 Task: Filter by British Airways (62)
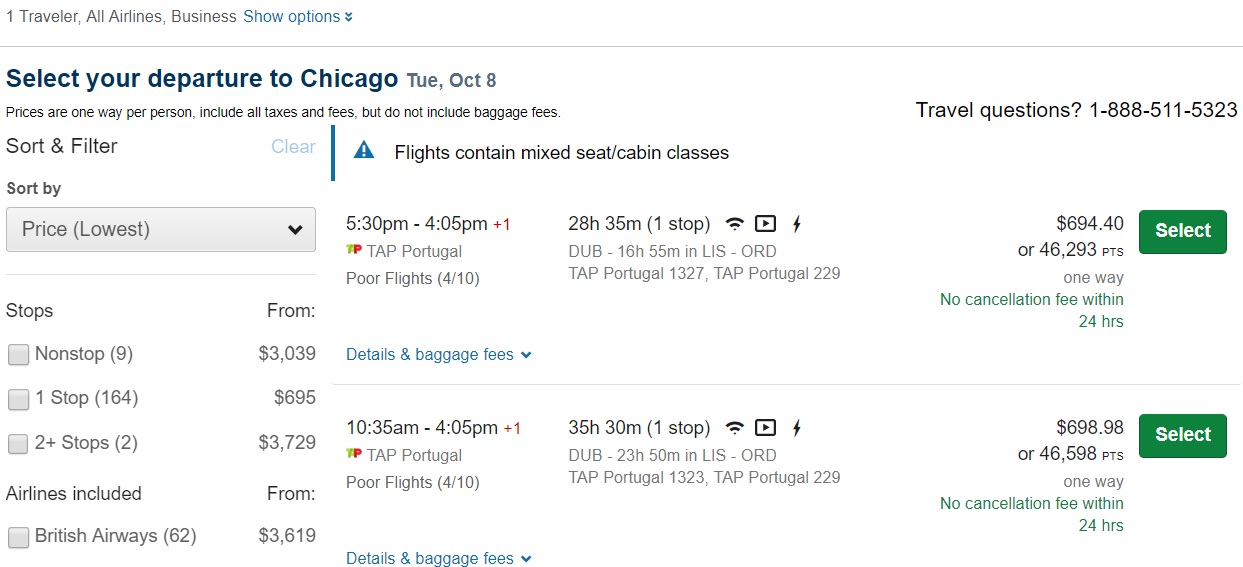point(19,537)
